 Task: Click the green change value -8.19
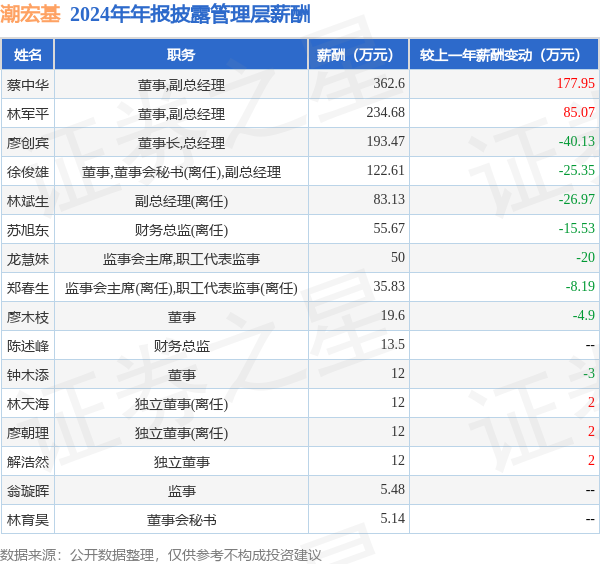580,286
